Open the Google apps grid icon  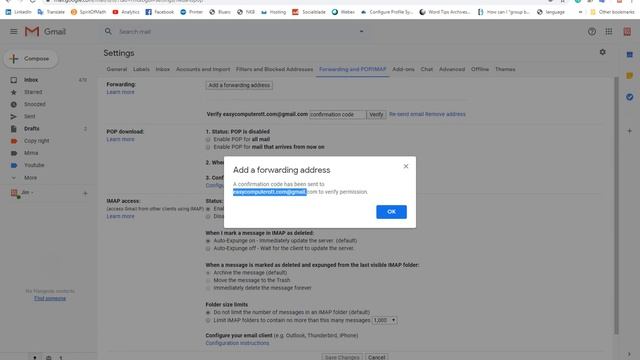tap(609, 32)
